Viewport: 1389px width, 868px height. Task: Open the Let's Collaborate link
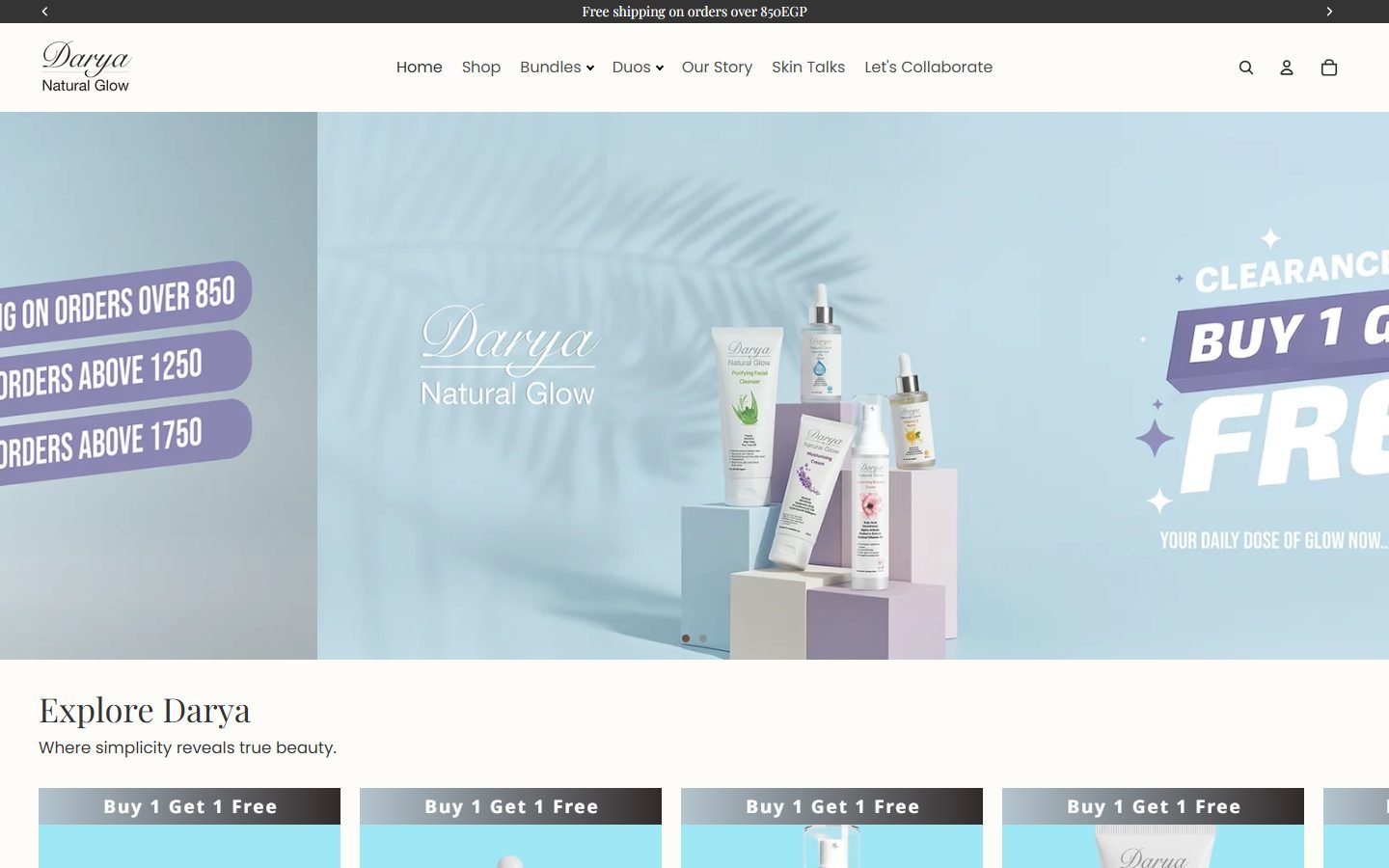tap(928, 68)
